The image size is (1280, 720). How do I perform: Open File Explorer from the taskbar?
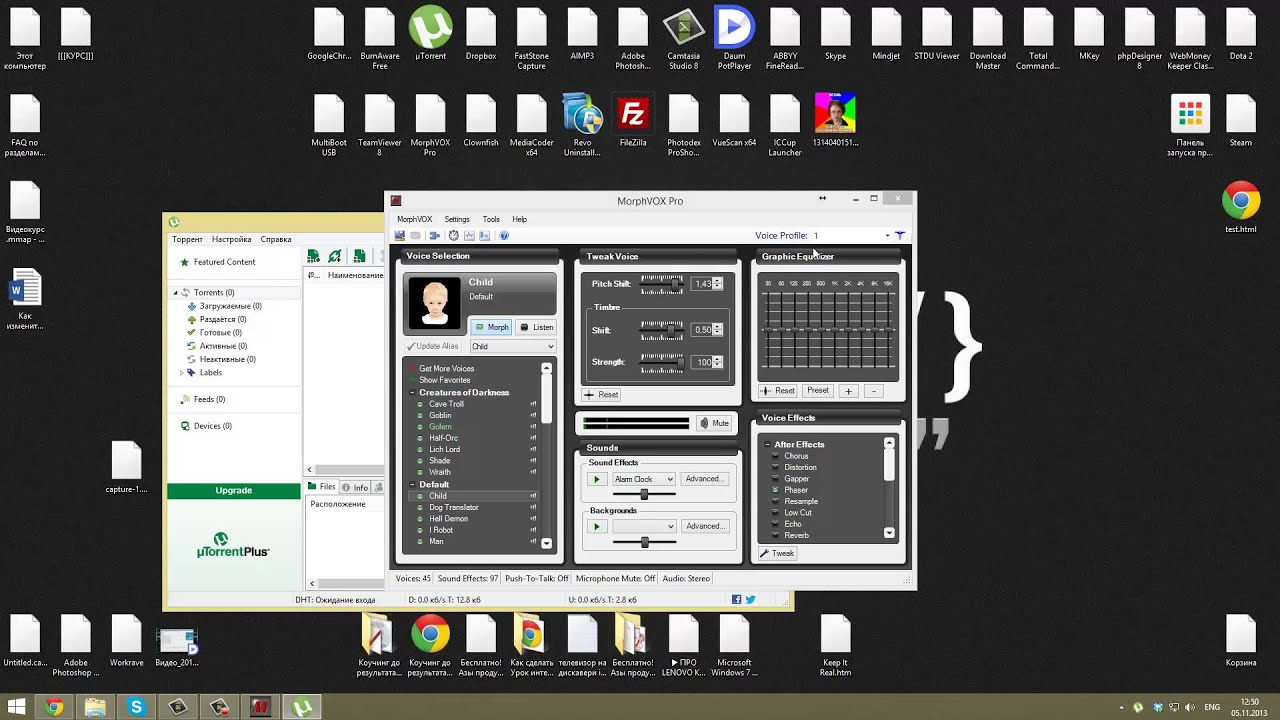95,707
